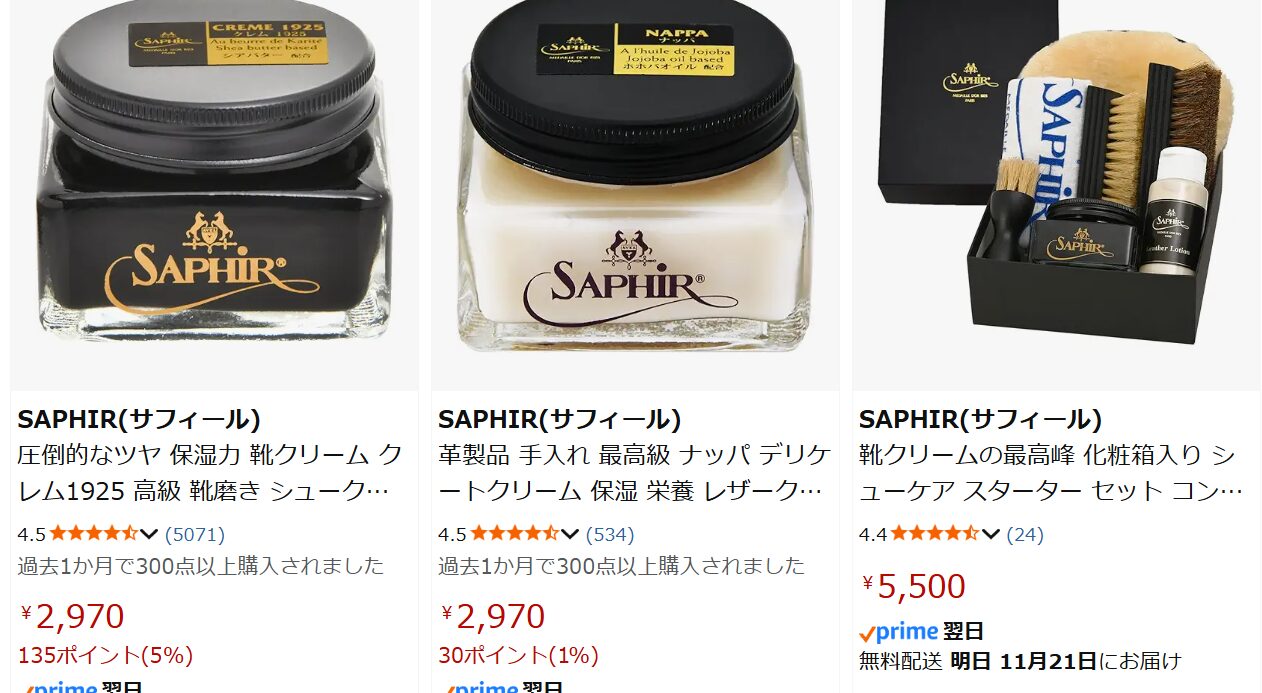
Task: Click the ¥2,970 price of Creme 1925
Action: pos(72,617)
